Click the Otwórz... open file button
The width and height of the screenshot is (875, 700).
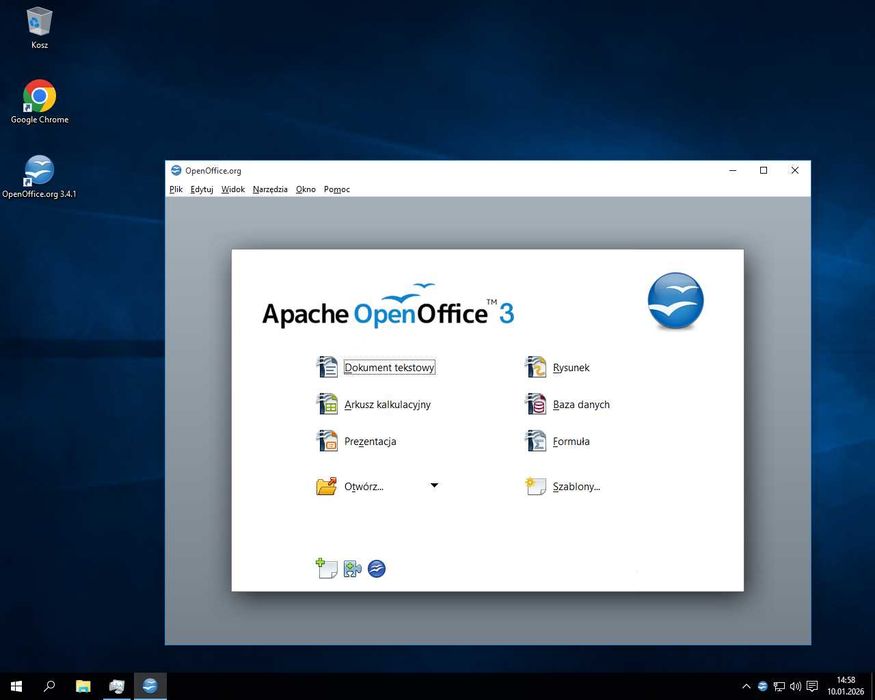point(364,486)
